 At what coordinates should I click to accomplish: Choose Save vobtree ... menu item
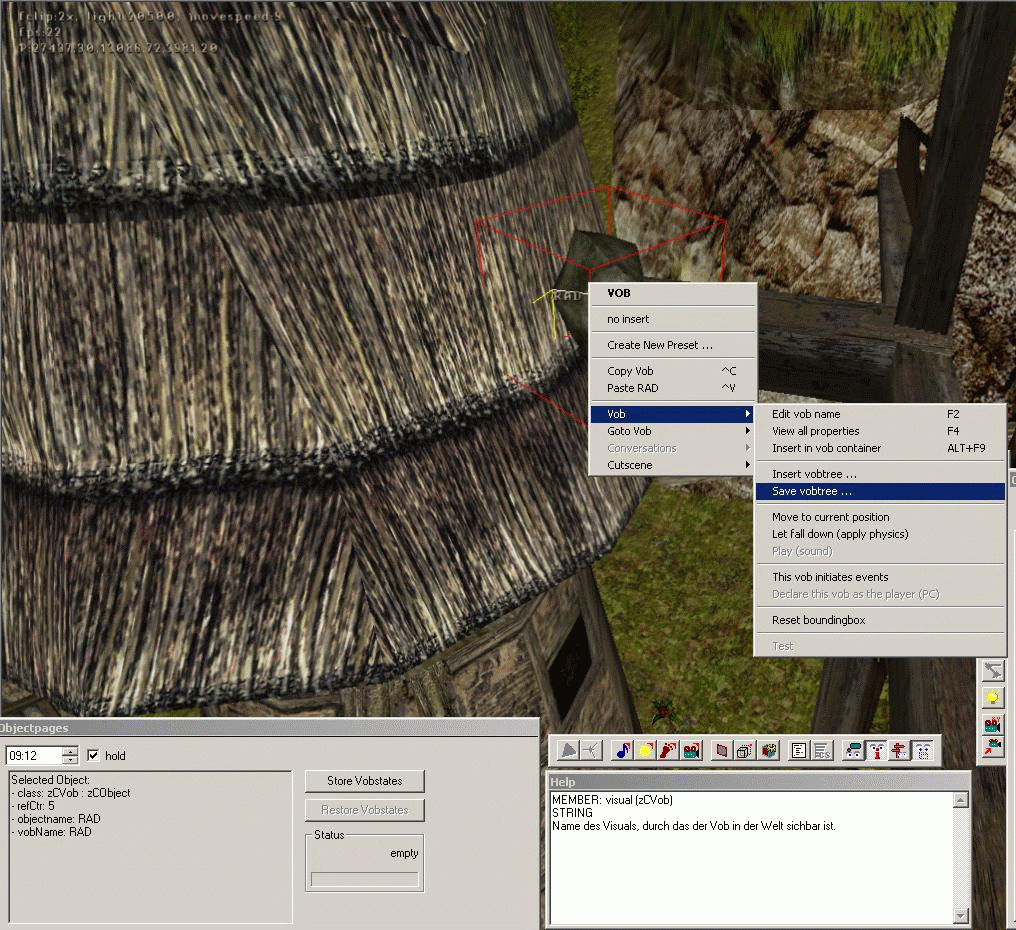pyautogui.click(x=880, y=491)
